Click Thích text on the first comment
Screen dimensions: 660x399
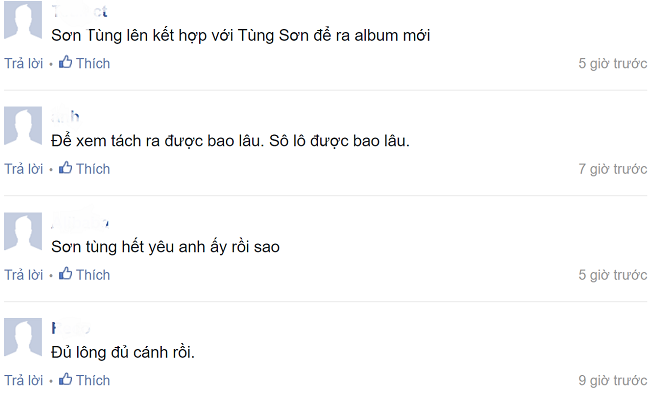(93, 63)
